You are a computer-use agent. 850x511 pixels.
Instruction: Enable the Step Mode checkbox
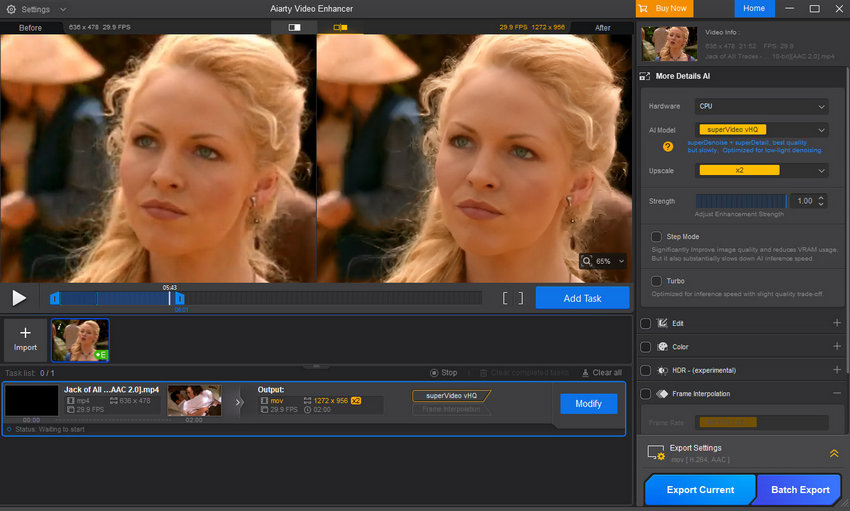click(x=656, y=237)
